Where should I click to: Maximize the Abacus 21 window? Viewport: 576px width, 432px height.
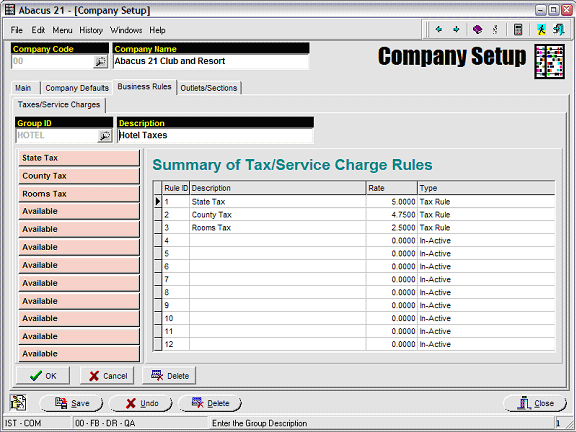point(554,10)
